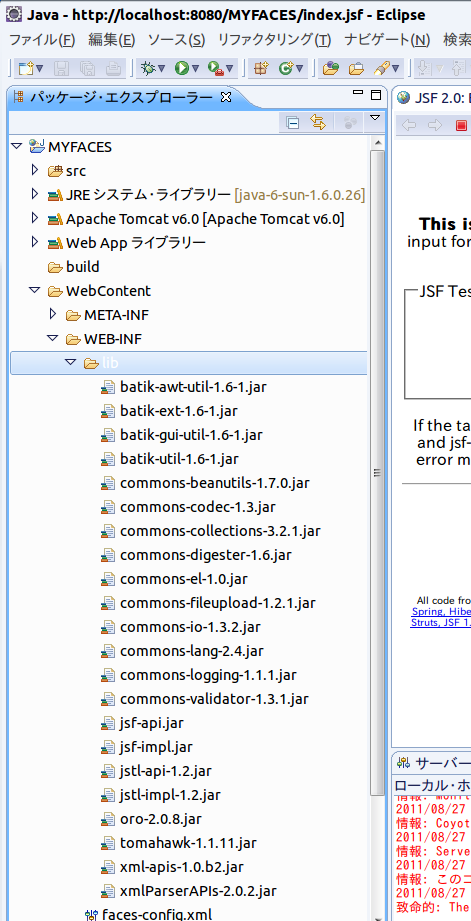The image size is (471, 921).
Task: Open the Navigate (ナビゲート) menu
Action: click(x=387, y=40)
